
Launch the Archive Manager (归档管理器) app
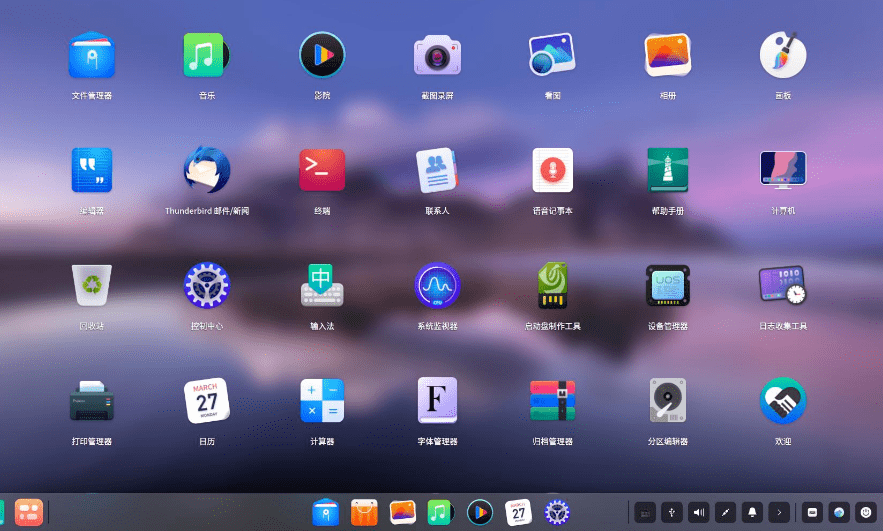(552, 401)
